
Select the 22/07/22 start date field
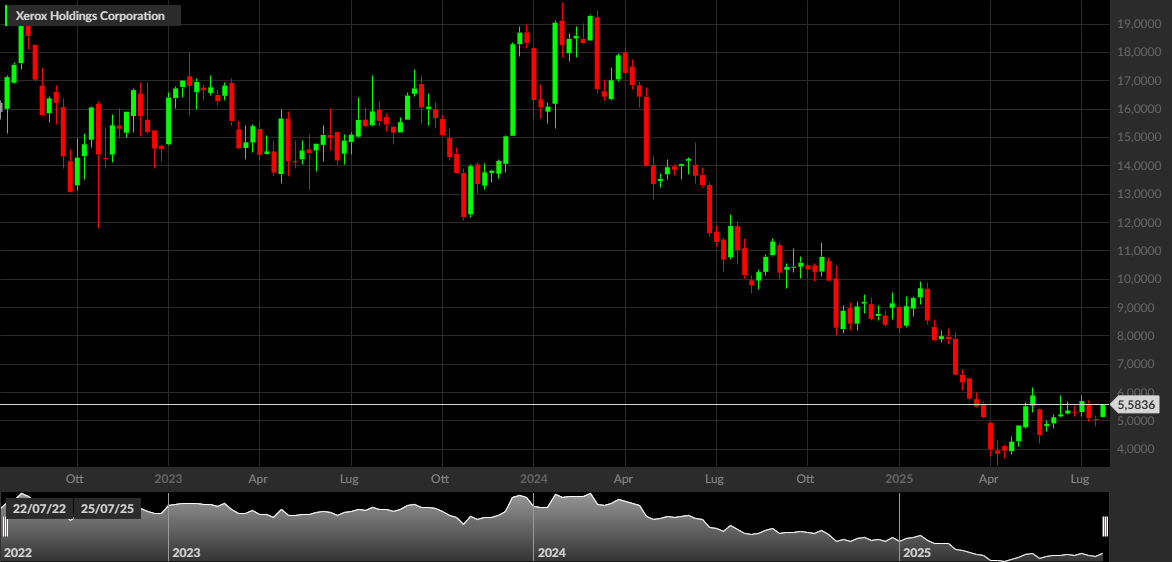[39, 509]
